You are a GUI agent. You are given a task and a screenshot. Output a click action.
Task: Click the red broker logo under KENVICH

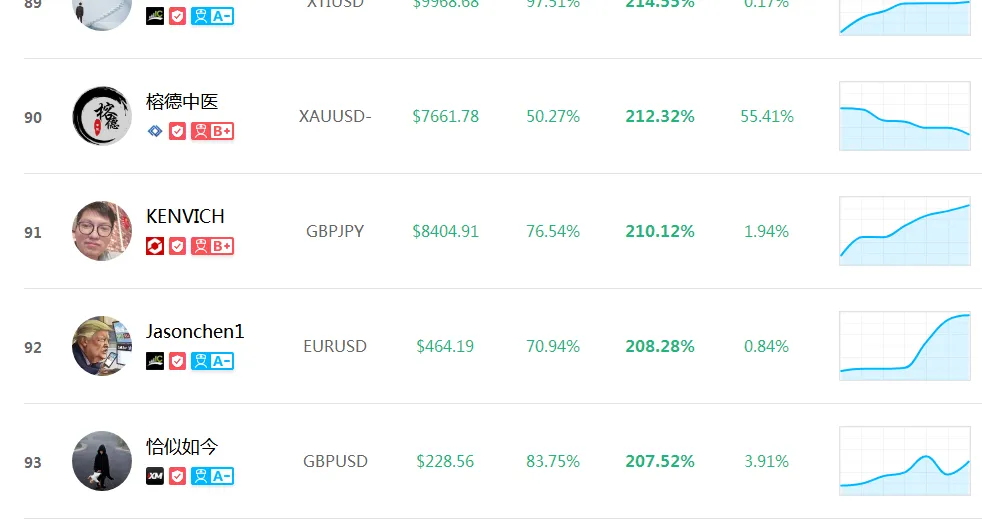pos(155,246)
